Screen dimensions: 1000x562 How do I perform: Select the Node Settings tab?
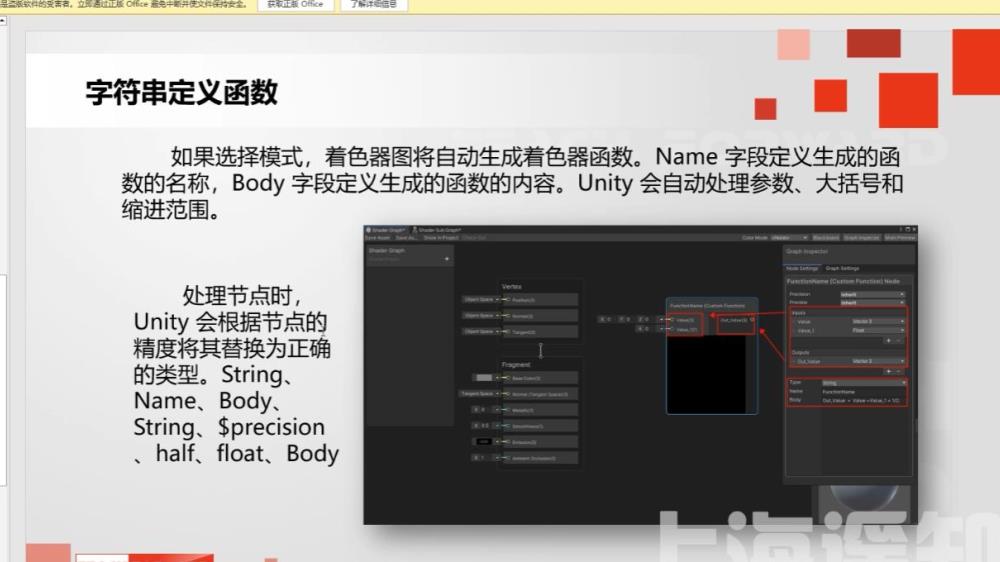tap(802, 269)
